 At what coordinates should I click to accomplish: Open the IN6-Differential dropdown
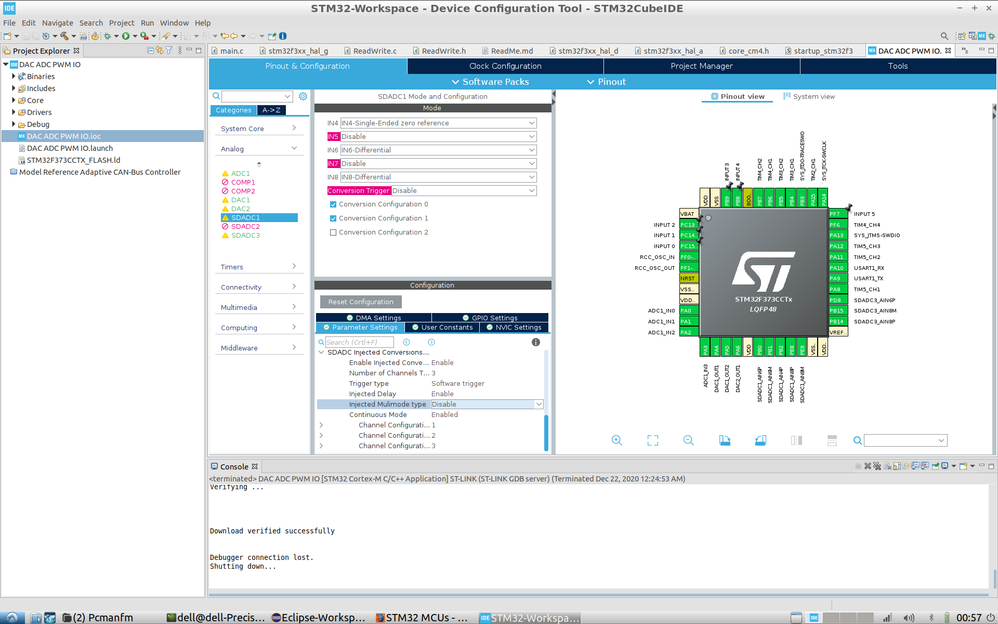click(x=438, y=150)
